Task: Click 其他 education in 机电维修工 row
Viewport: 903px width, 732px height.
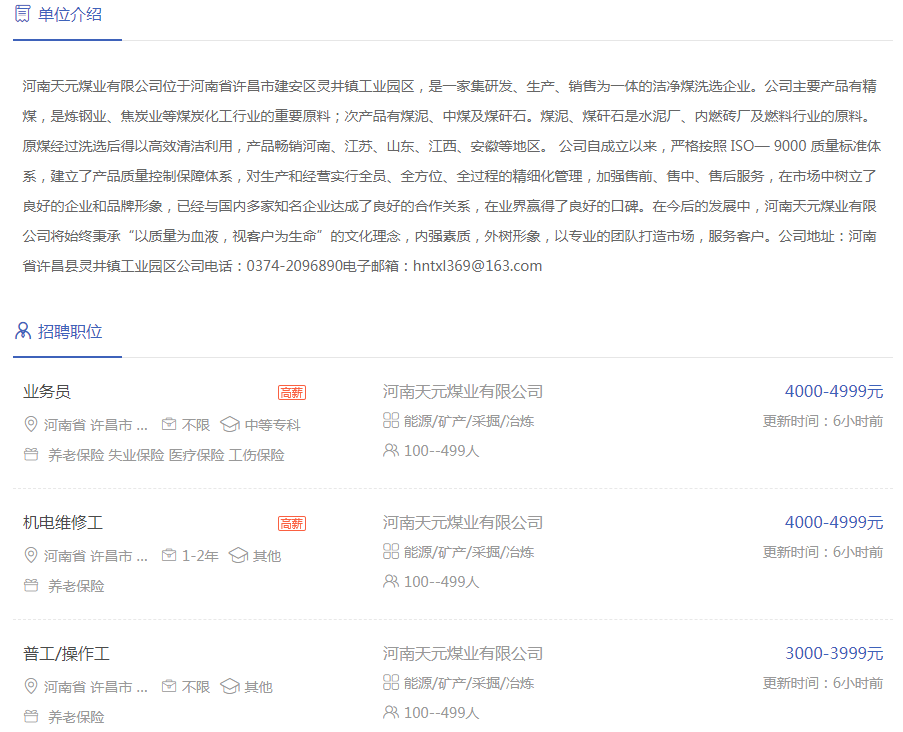Action: [267, 556]
